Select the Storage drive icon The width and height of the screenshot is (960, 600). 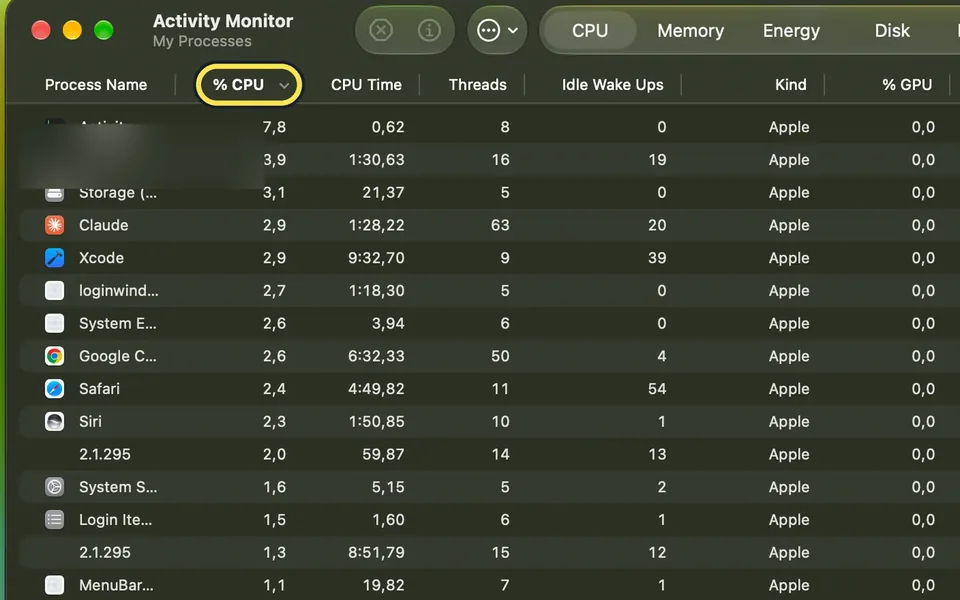point(54,194)
